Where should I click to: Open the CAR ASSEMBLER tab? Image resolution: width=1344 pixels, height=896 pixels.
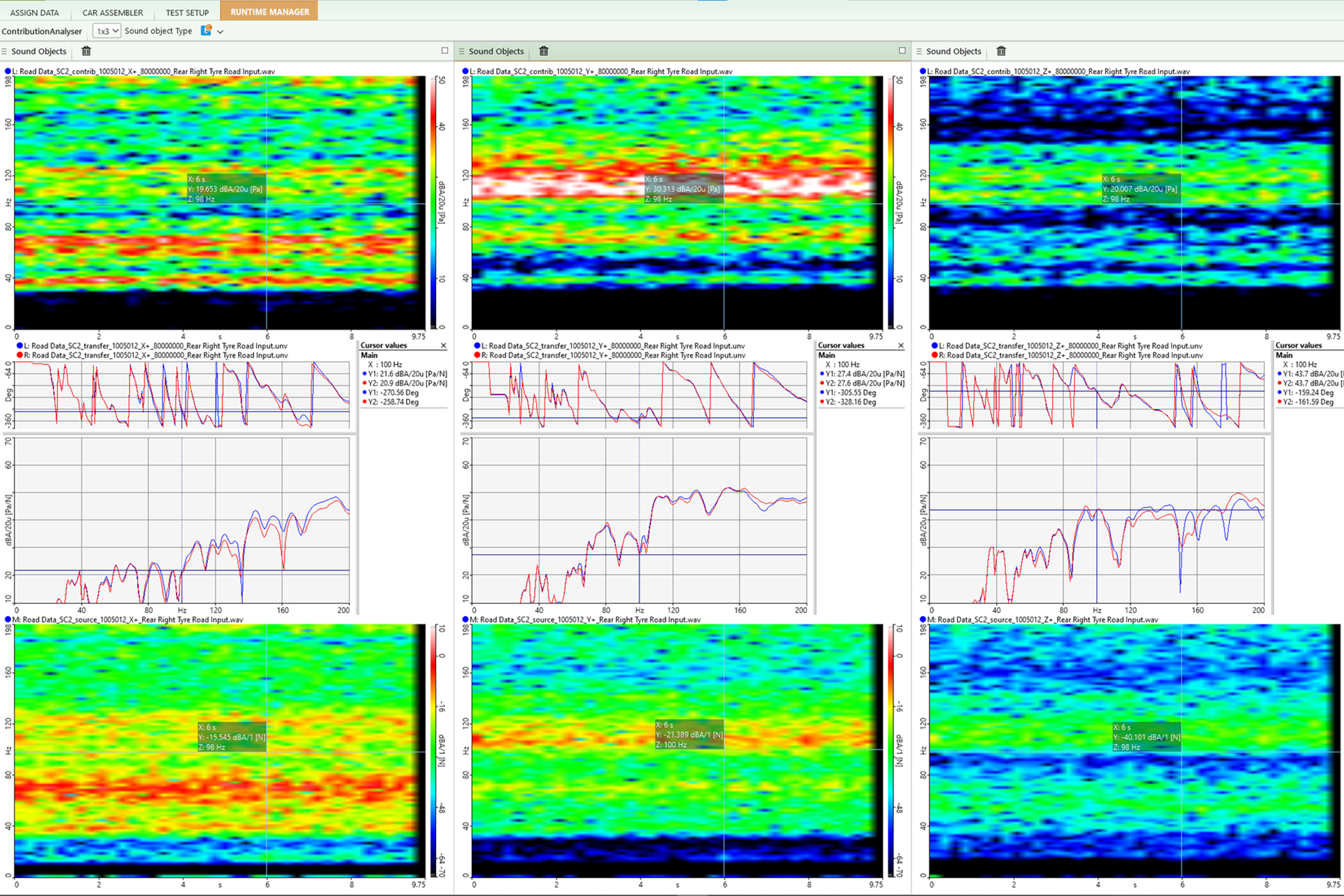113,12
